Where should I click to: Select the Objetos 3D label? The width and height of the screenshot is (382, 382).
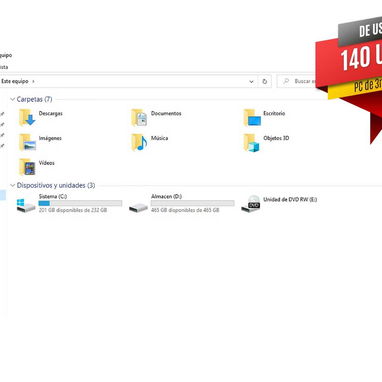click(276, 138)
